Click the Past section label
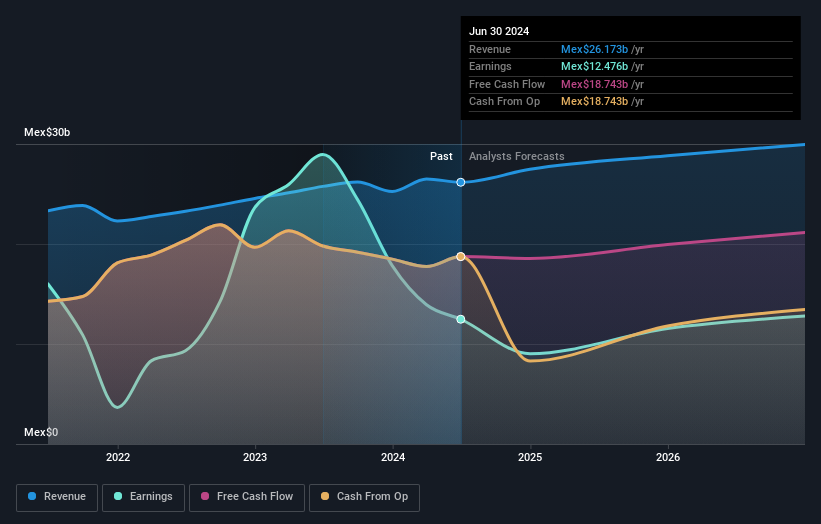This screenshot has height=524, width=821. 441,156
